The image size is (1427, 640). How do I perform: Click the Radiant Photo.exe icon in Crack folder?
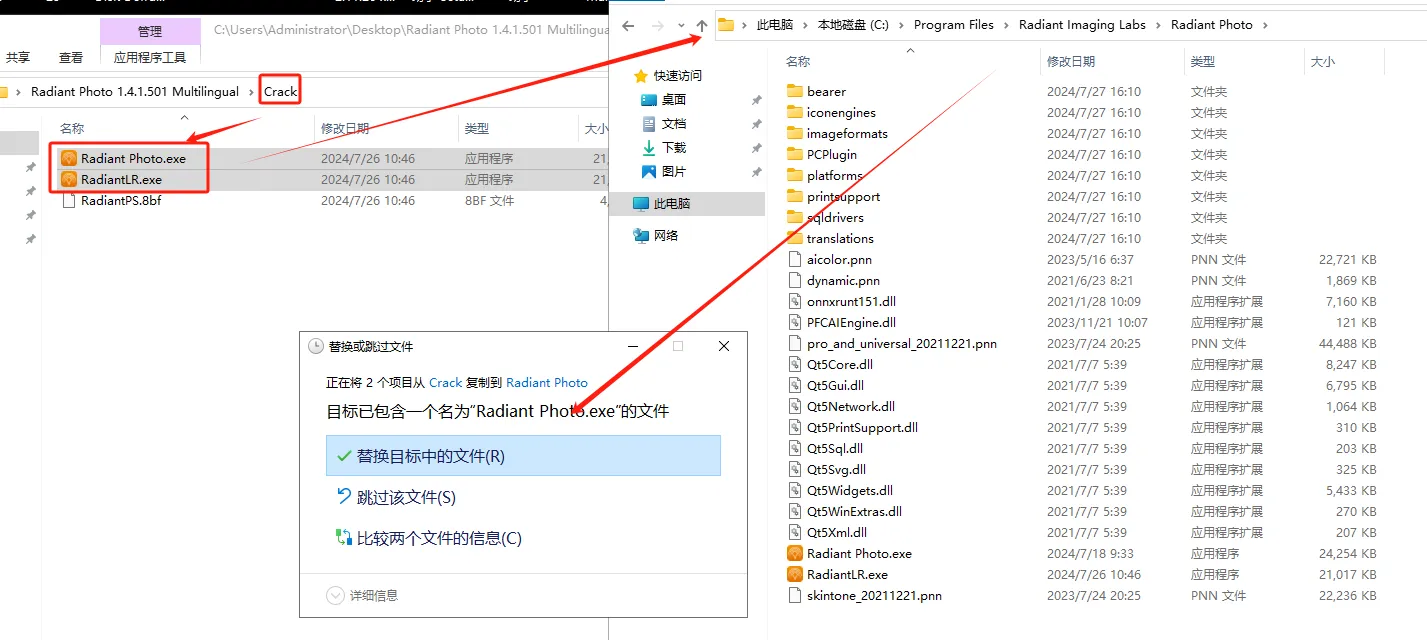tap(69, 158)
